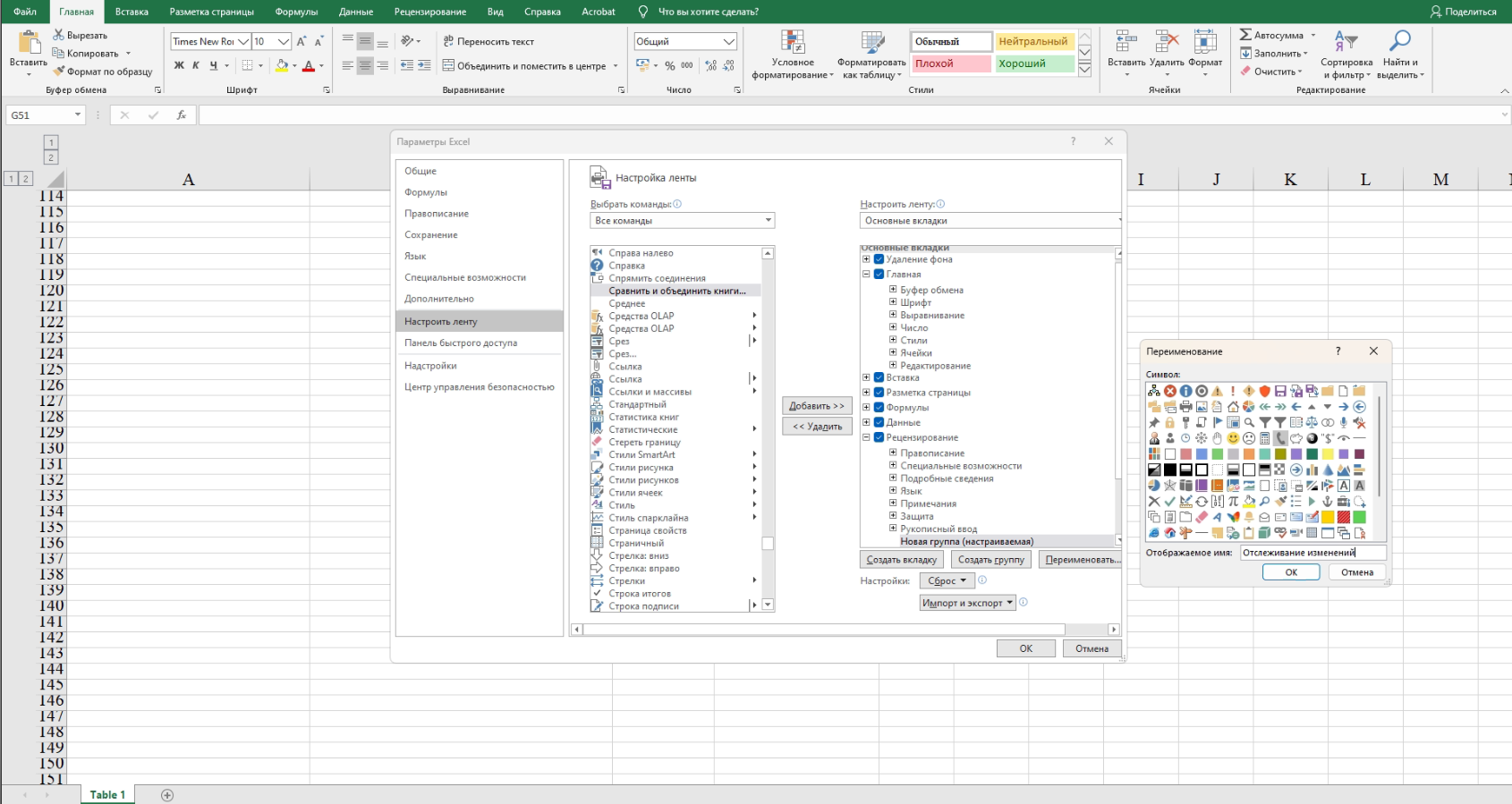
Task: Toggle the Разметка страницы tab checkbox
Action: click(x=879, y=393)
